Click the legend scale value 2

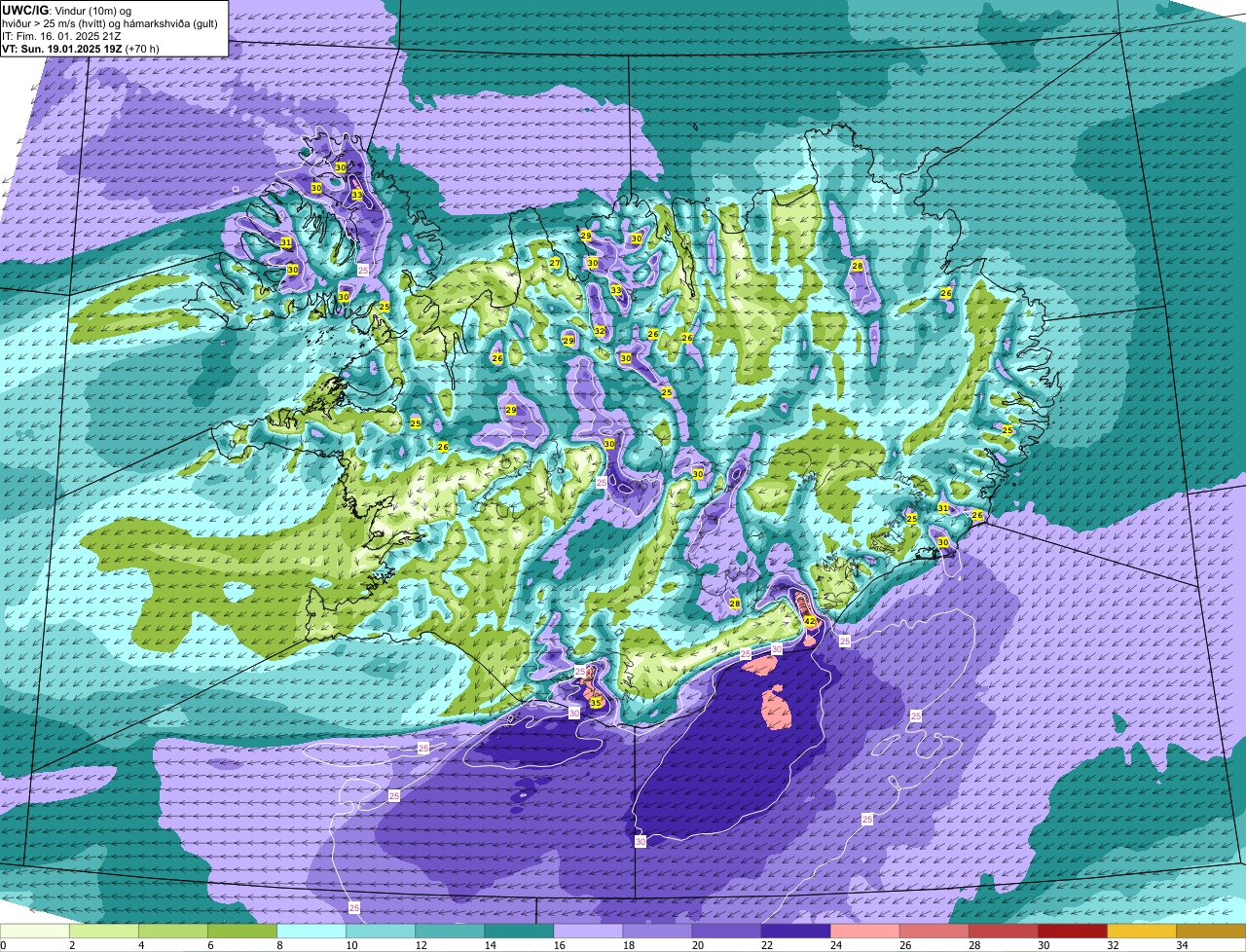coord(71,945)
